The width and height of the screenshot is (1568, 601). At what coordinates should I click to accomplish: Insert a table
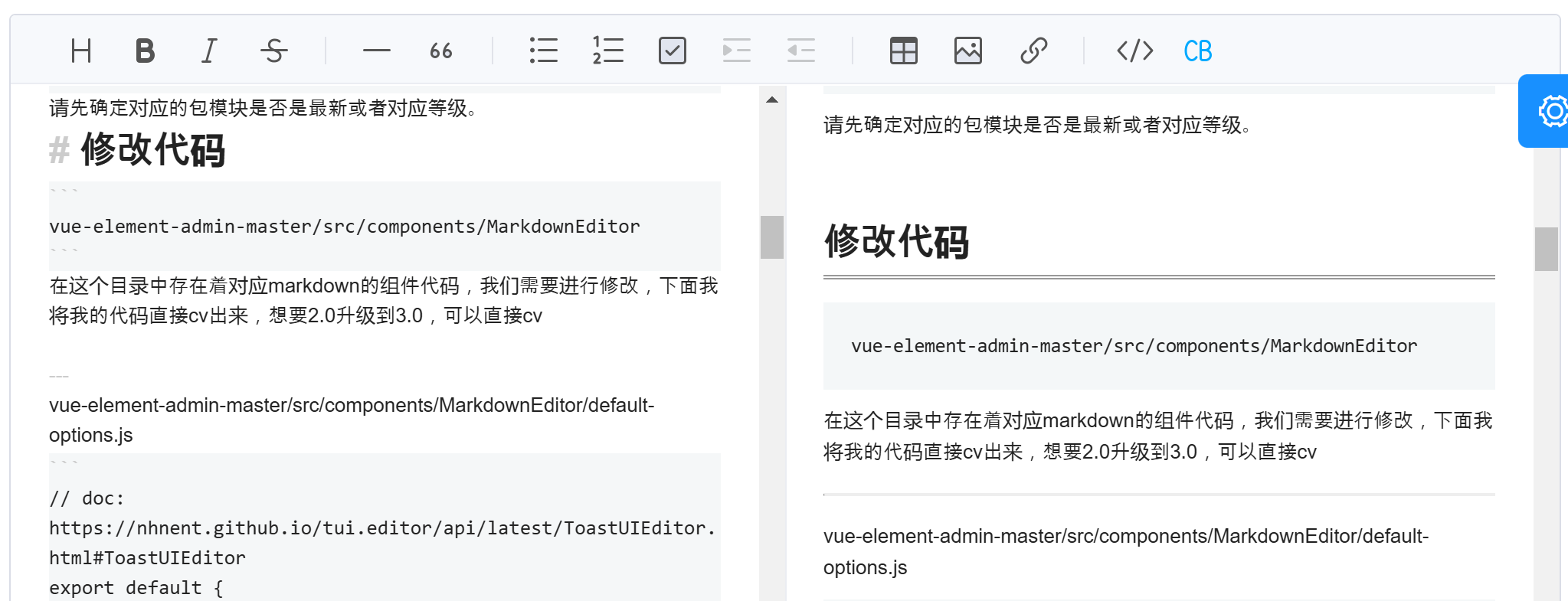point(904,51)
